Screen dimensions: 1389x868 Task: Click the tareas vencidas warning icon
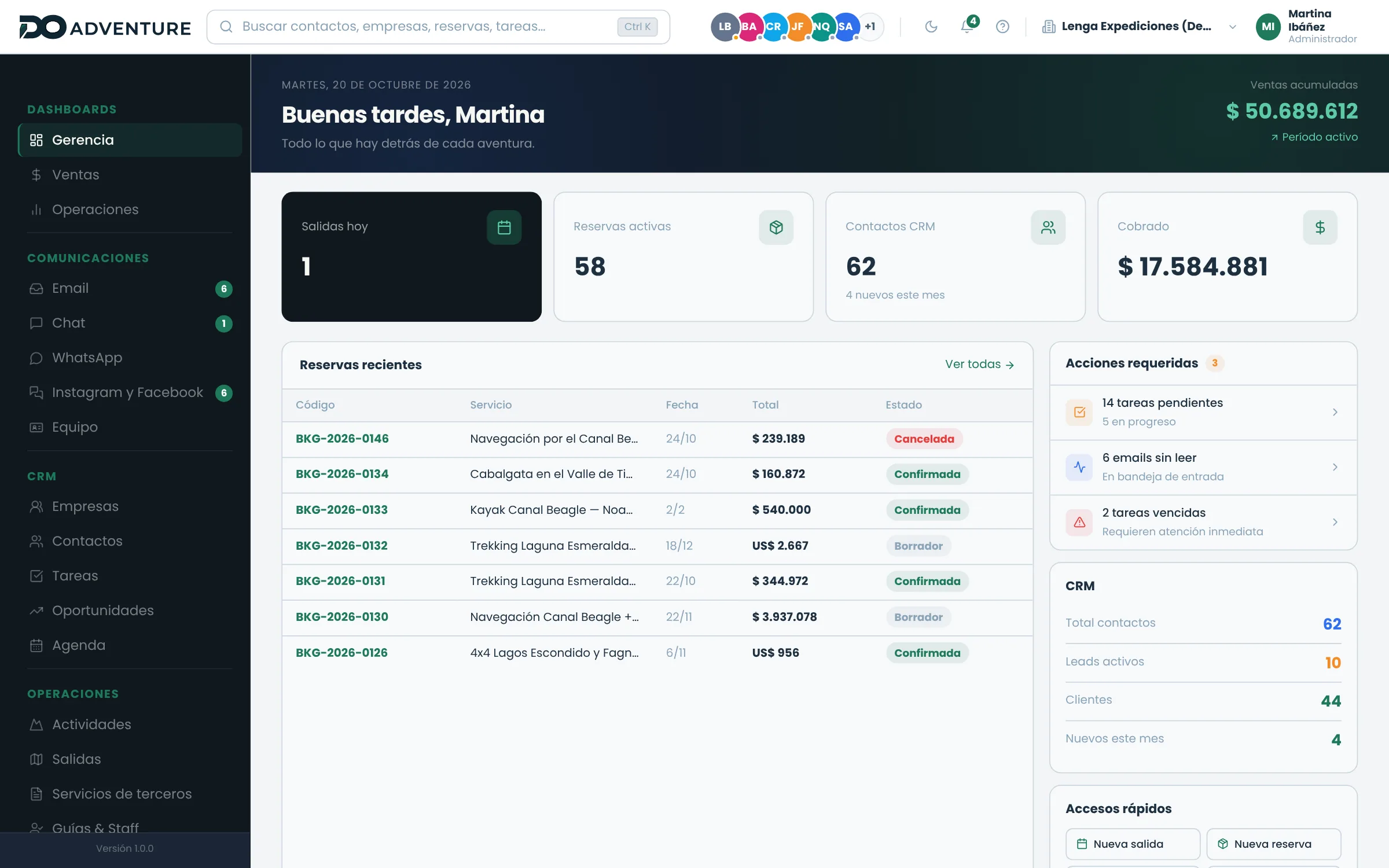click(x=1079, y=522)
